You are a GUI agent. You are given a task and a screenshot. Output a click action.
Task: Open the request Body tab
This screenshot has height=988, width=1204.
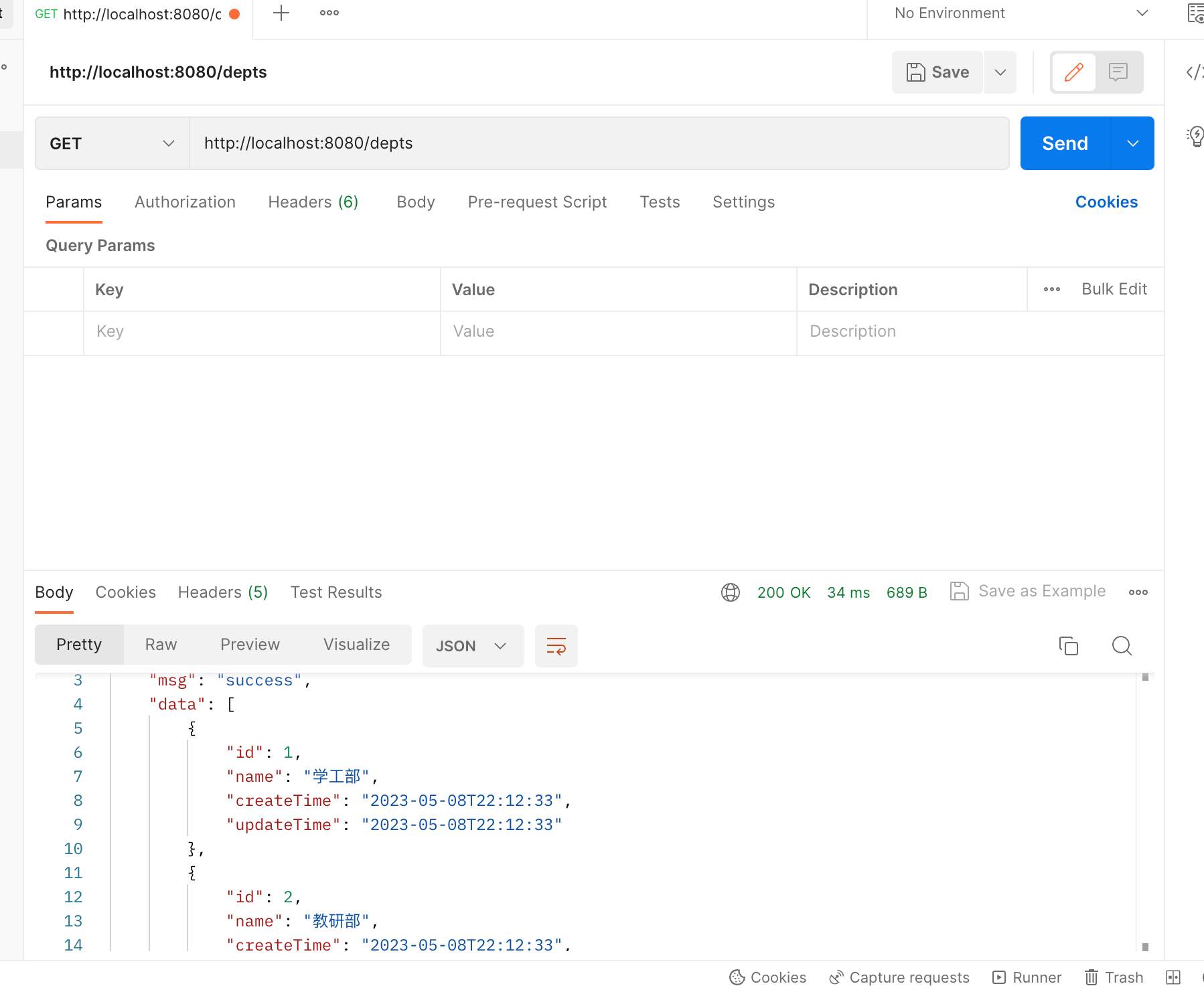pyautogui.click(x=416, y=202)
